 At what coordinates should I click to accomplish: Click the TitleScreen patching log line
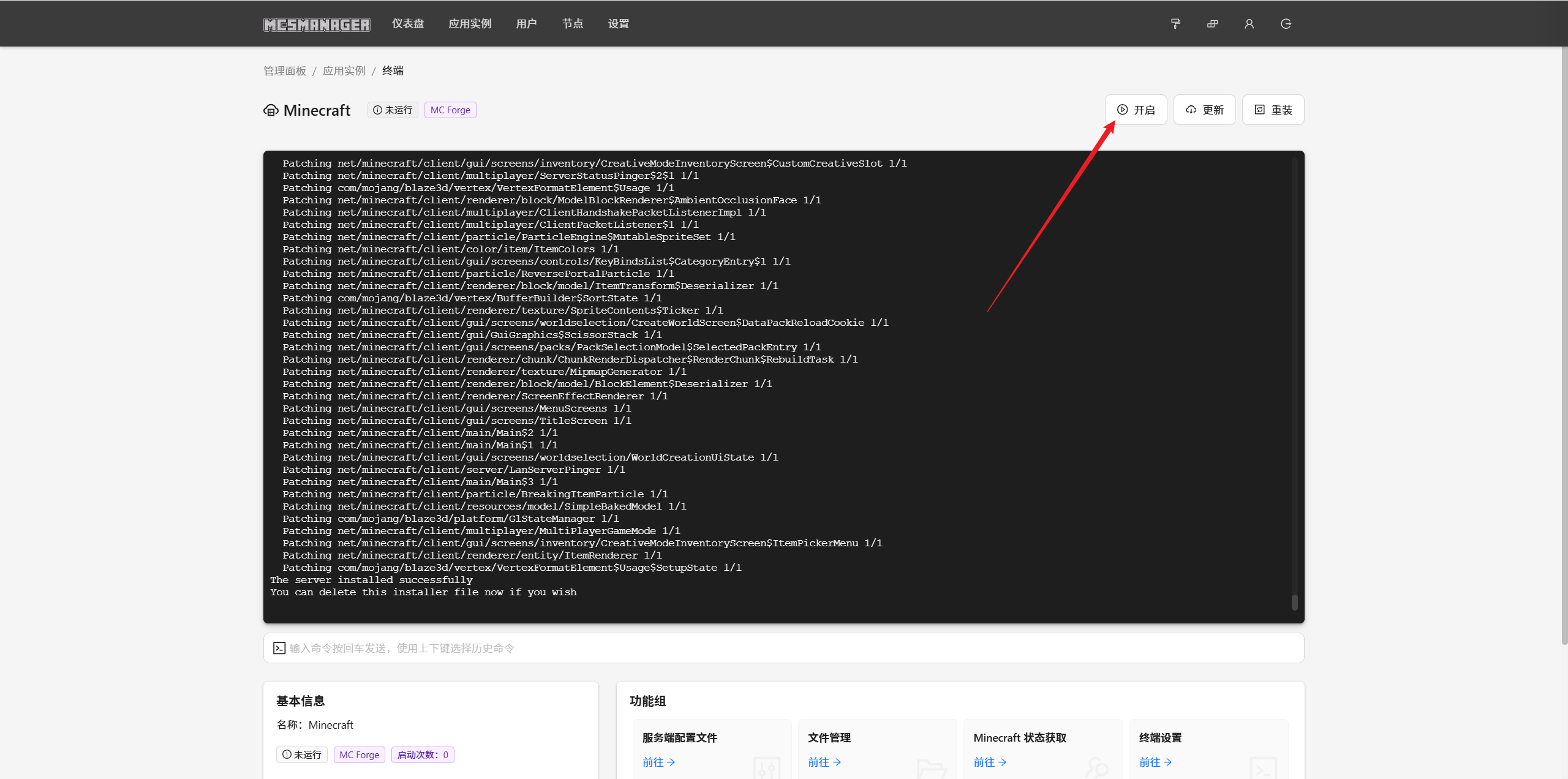457,421
